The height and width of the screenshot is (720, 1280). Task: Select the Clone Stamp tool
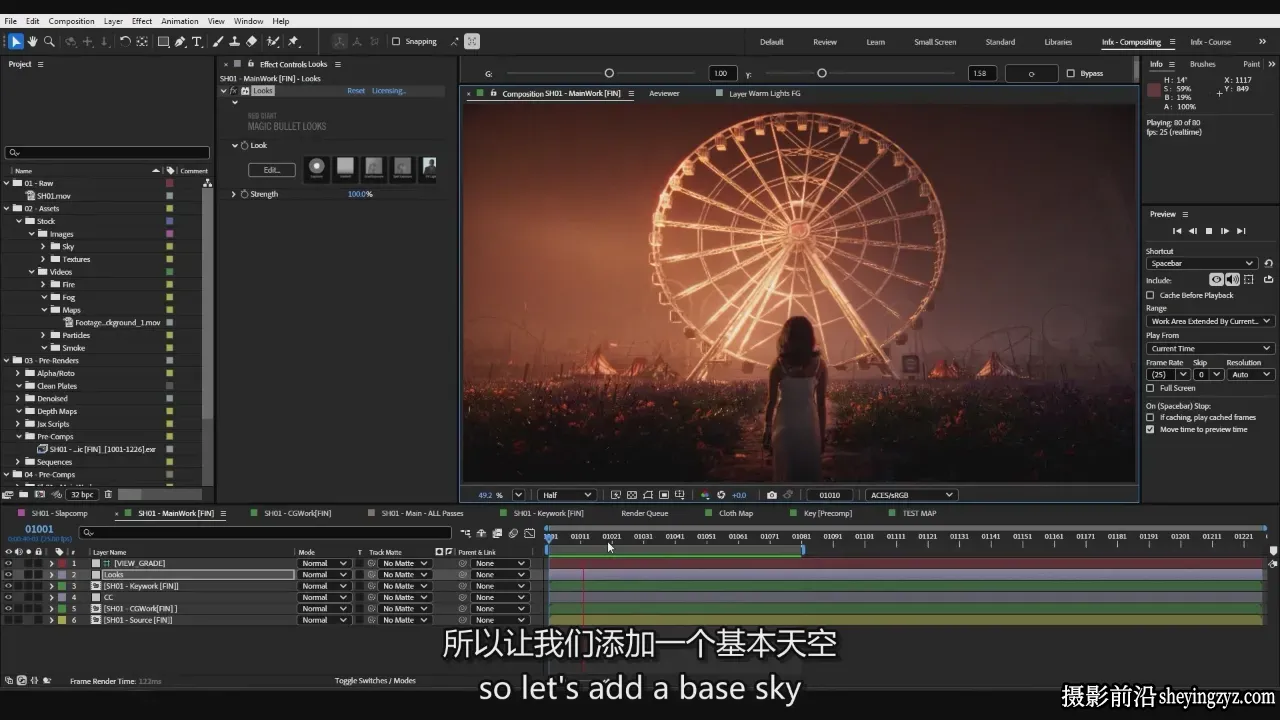pos(234,41)
